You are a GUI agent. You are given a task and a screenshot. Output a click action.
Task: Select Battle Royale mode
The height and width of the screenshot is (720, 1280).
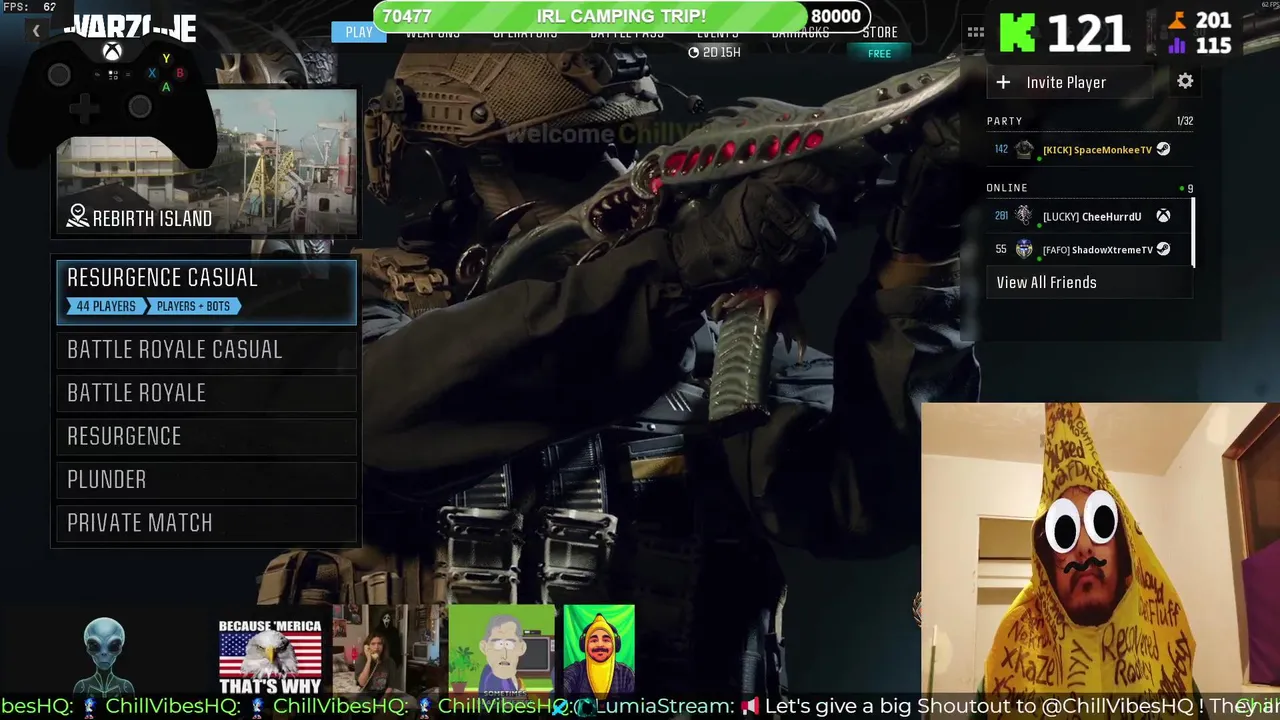tap(206, 393)
